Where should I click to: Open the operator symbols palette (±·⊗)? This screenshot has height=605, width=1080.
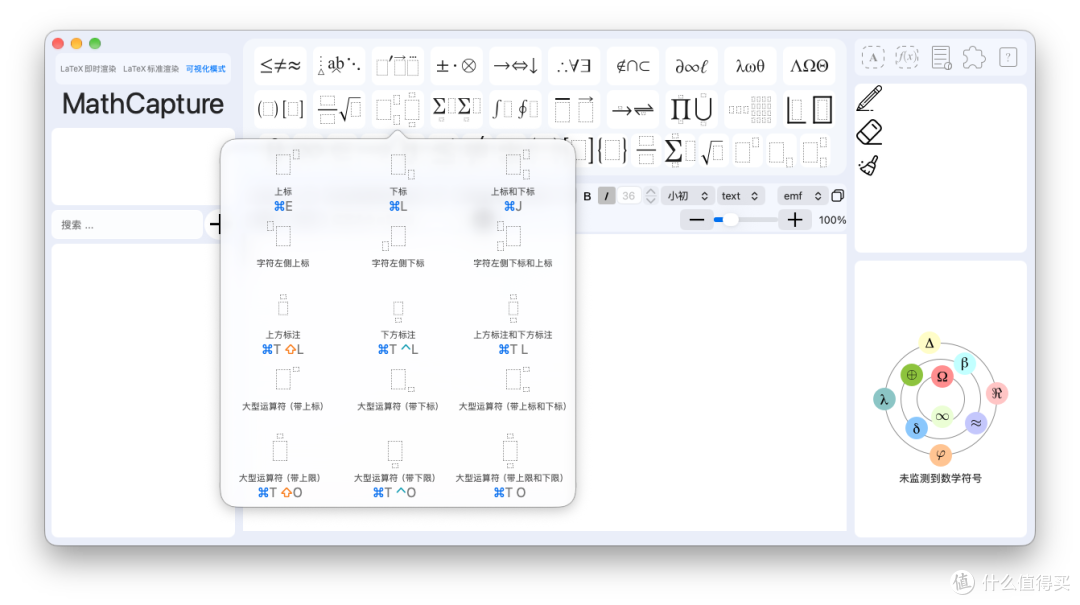456,66
